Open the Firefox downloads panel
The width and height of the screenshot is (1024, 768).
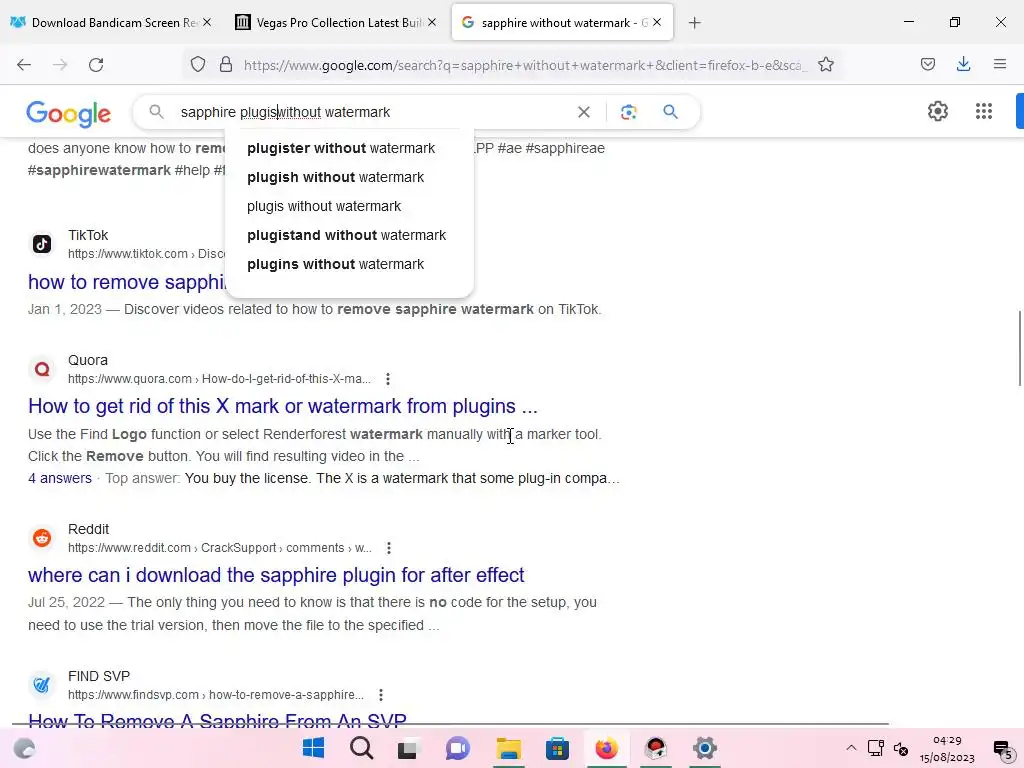pyautogui.click(x=963, y=64)
